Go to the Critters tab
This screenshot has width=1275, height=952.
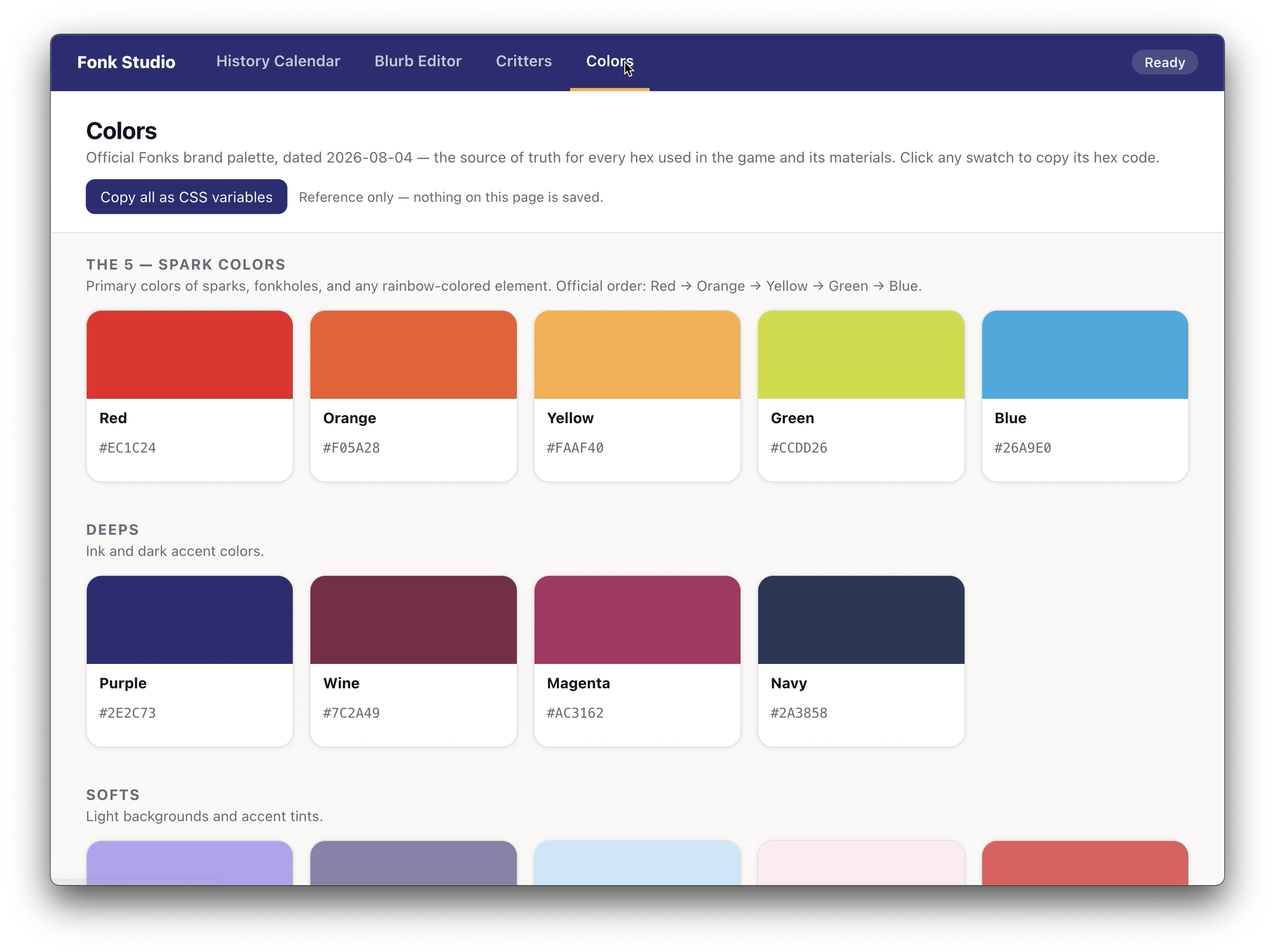click(523, 61)
